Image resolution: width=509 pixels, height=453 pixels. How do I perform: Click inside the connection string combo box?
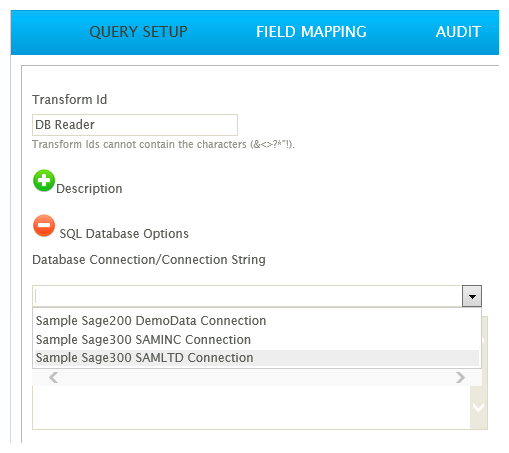coord(247,296)
